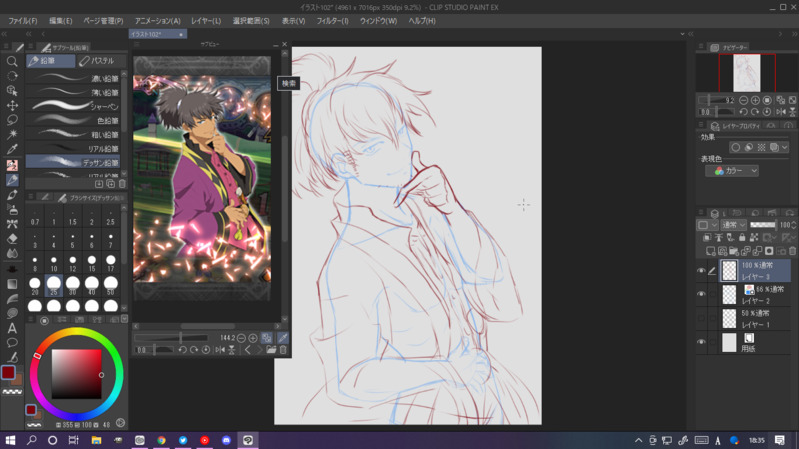
Task: Expand document tabs overflow chevron
Action: (x=682, y=34)
